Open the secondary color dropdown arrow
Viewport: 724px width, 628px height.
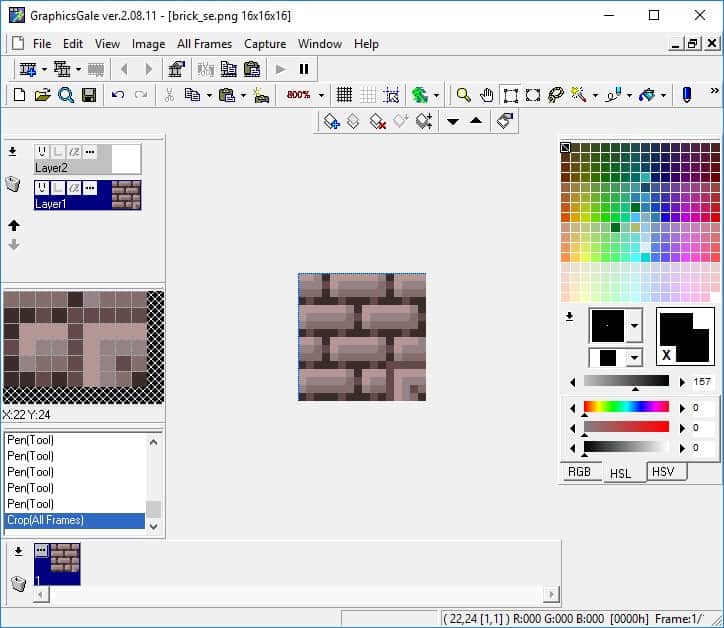coord(635,358)
